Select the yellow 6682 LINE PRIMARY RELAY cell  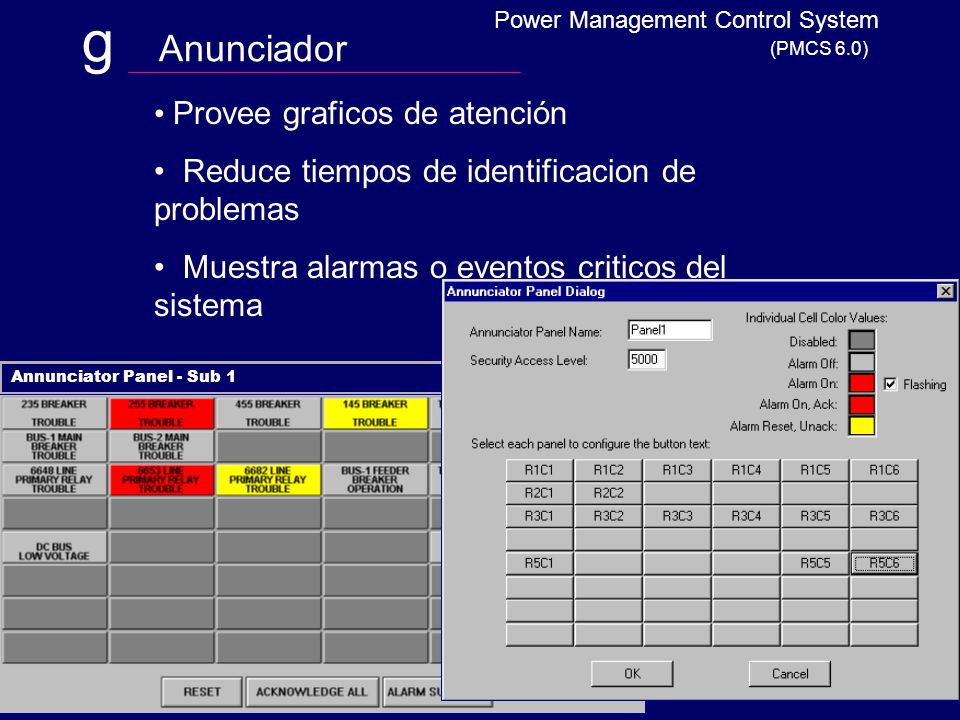pyautogui.click(x=268, y=479)
